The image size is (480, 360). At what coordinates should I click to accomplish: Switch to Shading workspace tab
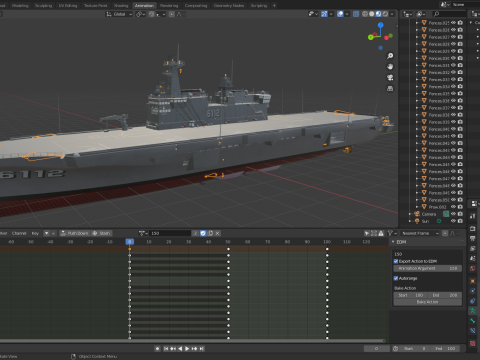(x=121, y=5)
